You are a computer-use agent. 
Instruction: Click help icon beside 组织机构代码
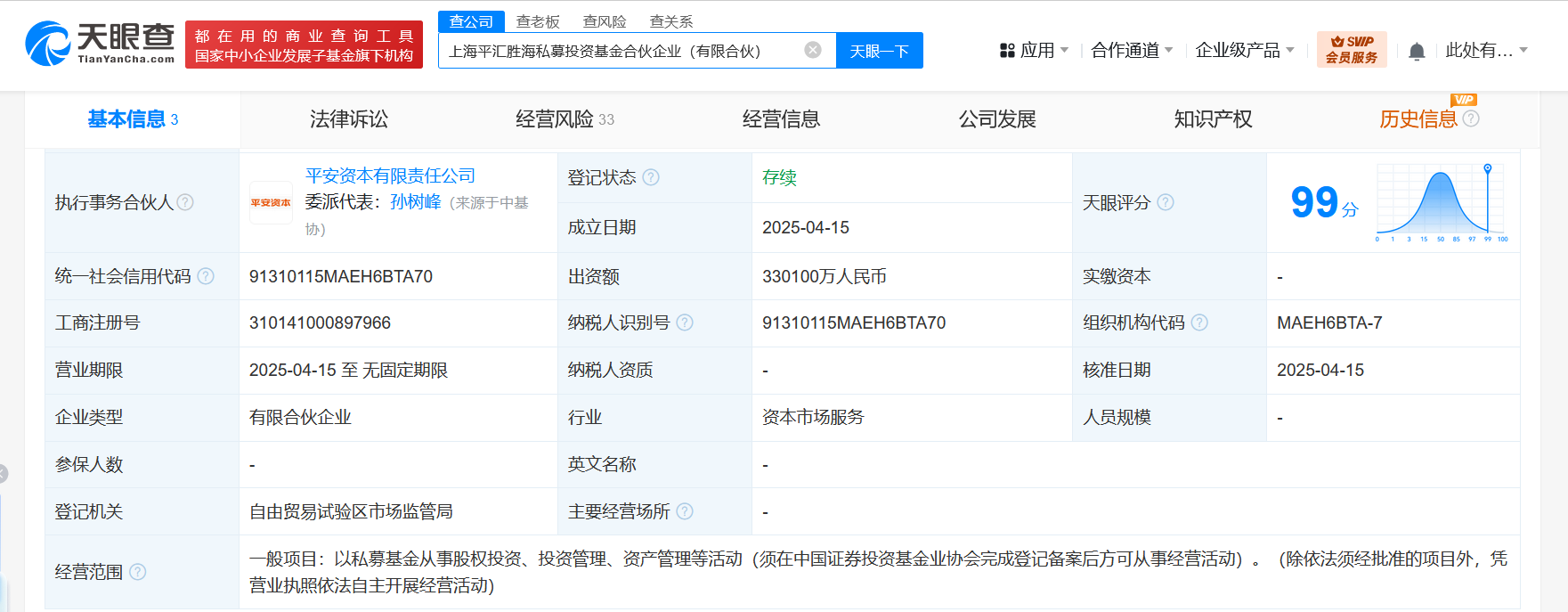[x=1199, y=322]
